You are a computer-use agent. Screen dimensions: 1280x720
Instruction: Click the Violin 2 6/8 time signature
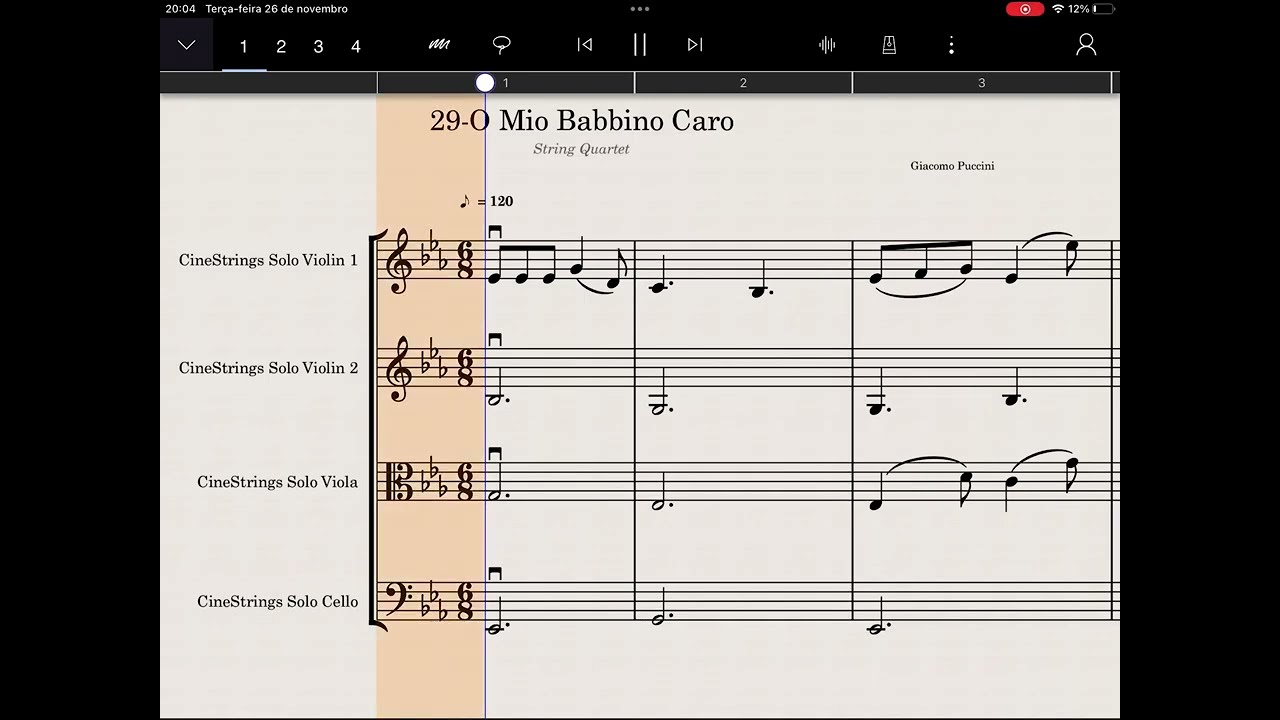[x=465, y=368]
